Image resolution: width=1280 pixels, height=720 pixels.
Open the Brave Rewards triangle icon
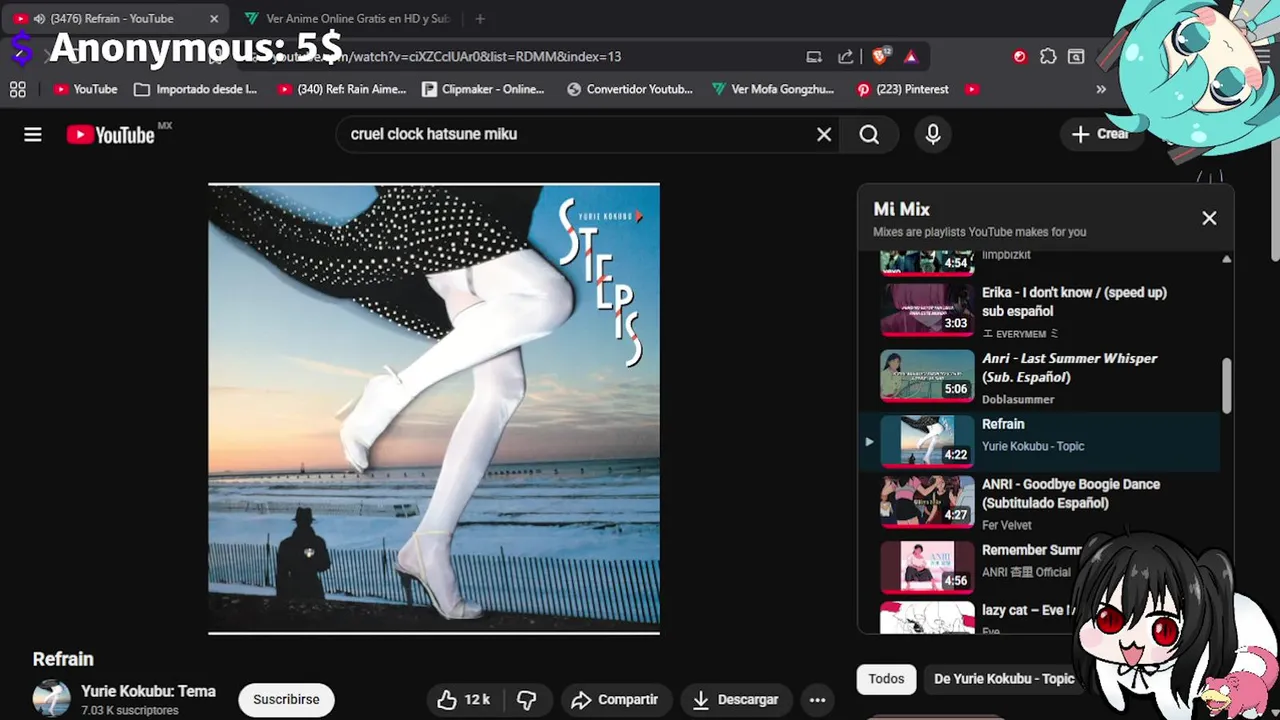click(x=911, y=57)
